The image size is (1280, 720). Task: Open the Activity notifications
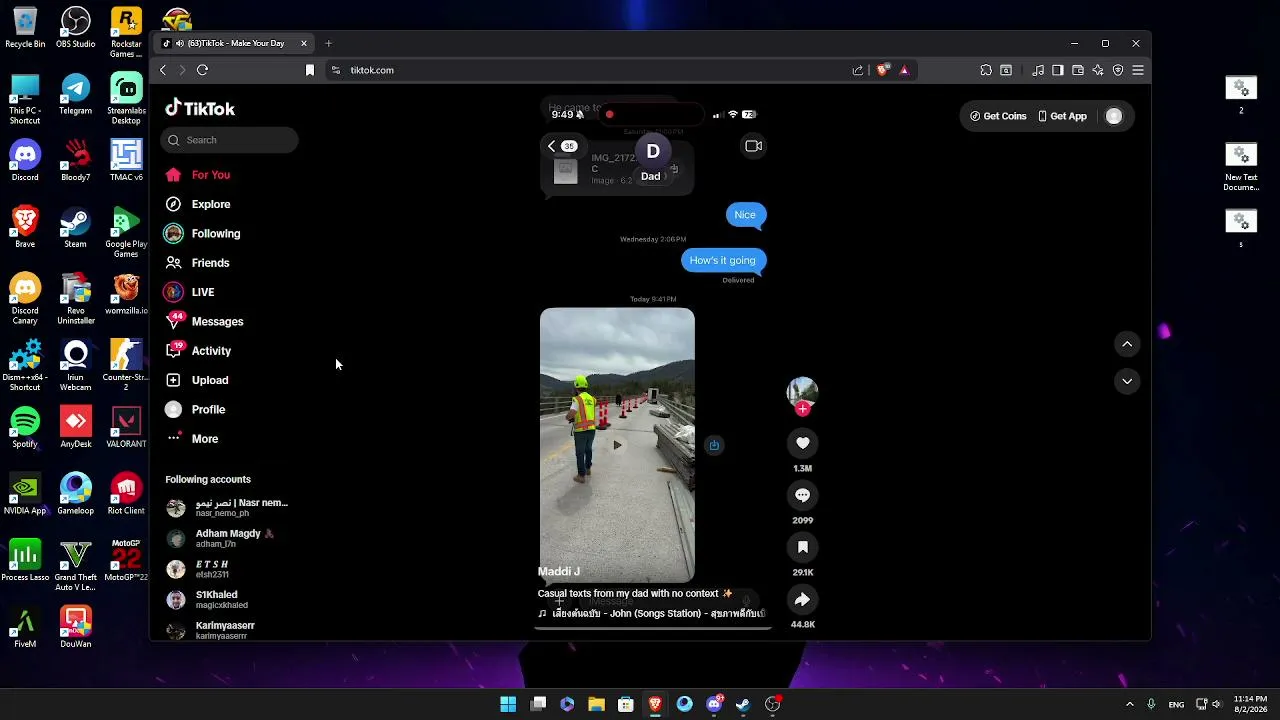(198, 351)
